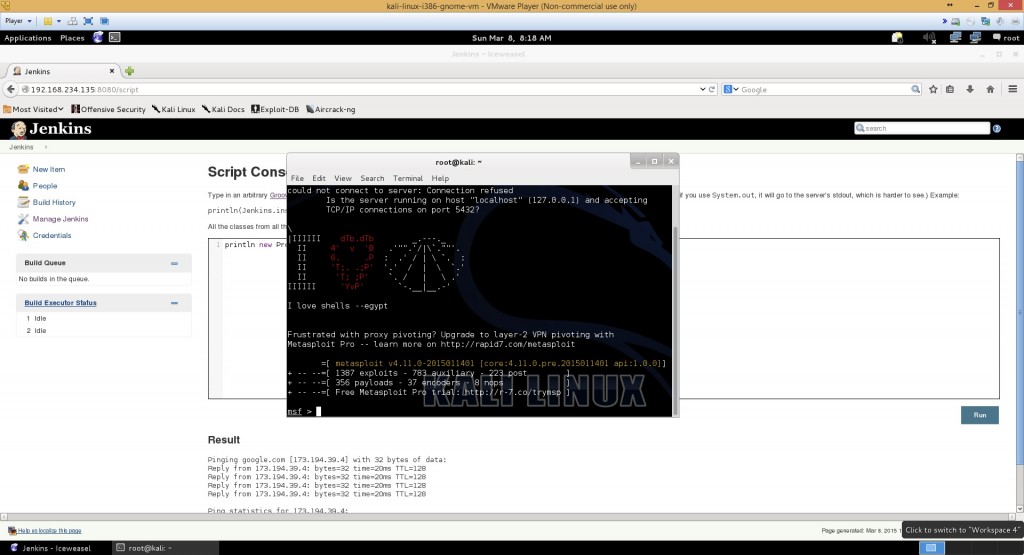Image resolution: width=1024 pixels, height=555 pixels.
Task: Show bookmarks list icon
Action: point(950,89)
